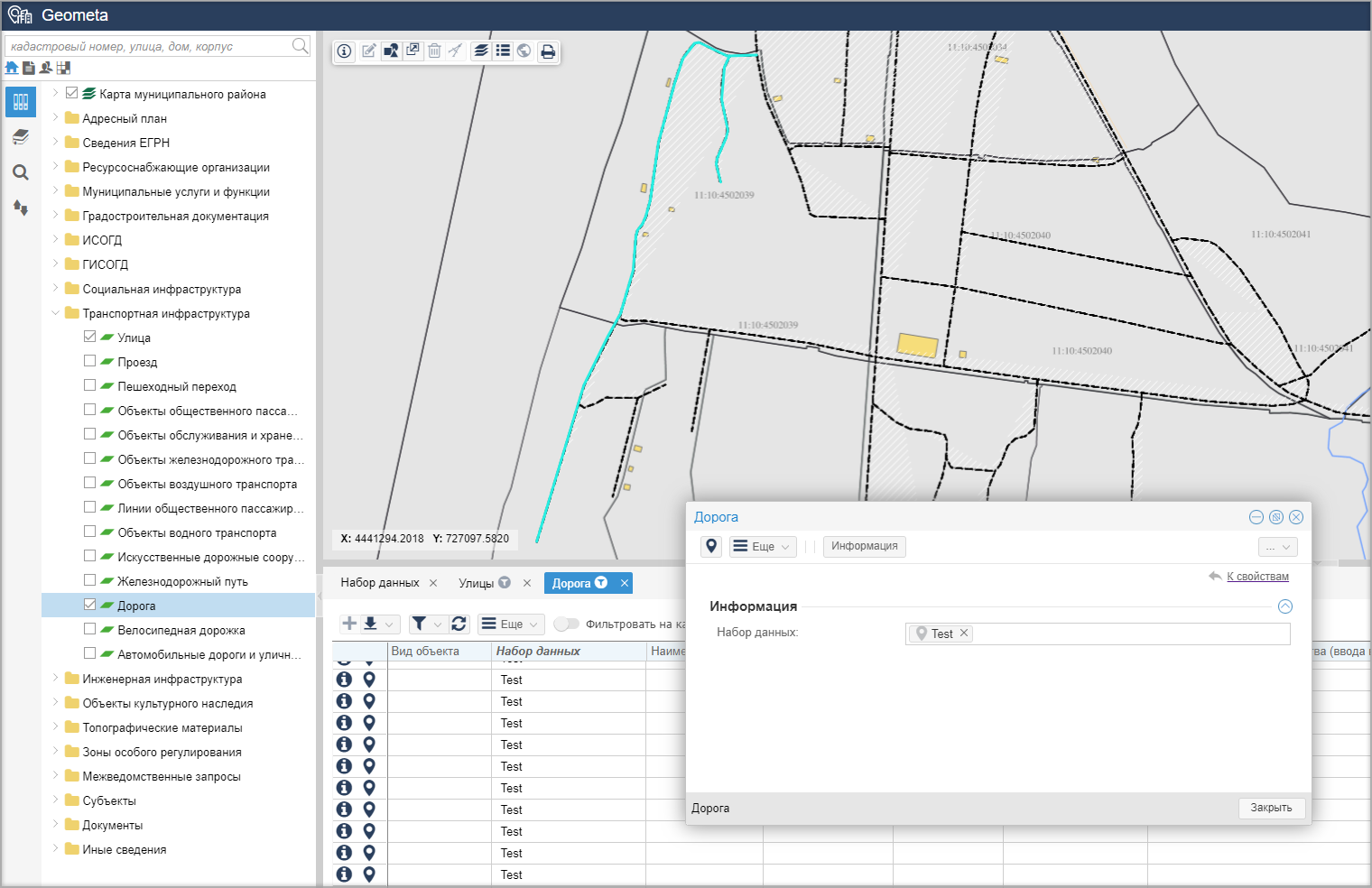1372x888 pixels.
Task: Open the Еще dropdown in table toolbar
Action: tap(510, 624)
